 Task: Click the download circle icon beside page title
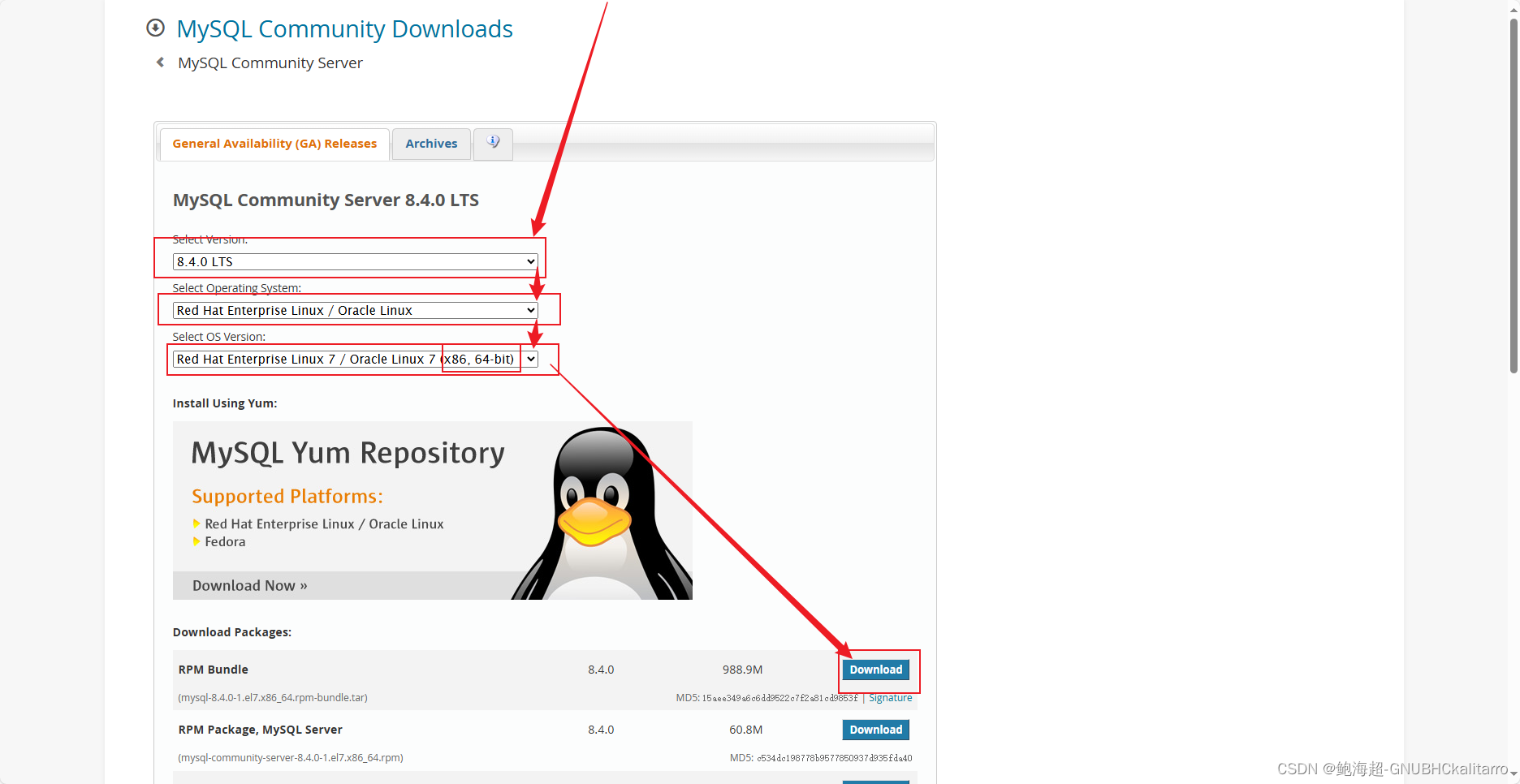155,28
